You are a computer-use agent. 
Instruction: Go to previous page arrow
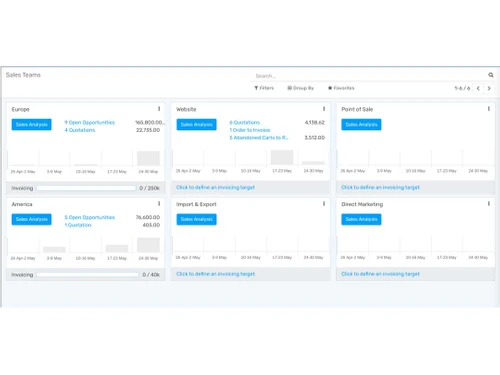click(478, 88)
